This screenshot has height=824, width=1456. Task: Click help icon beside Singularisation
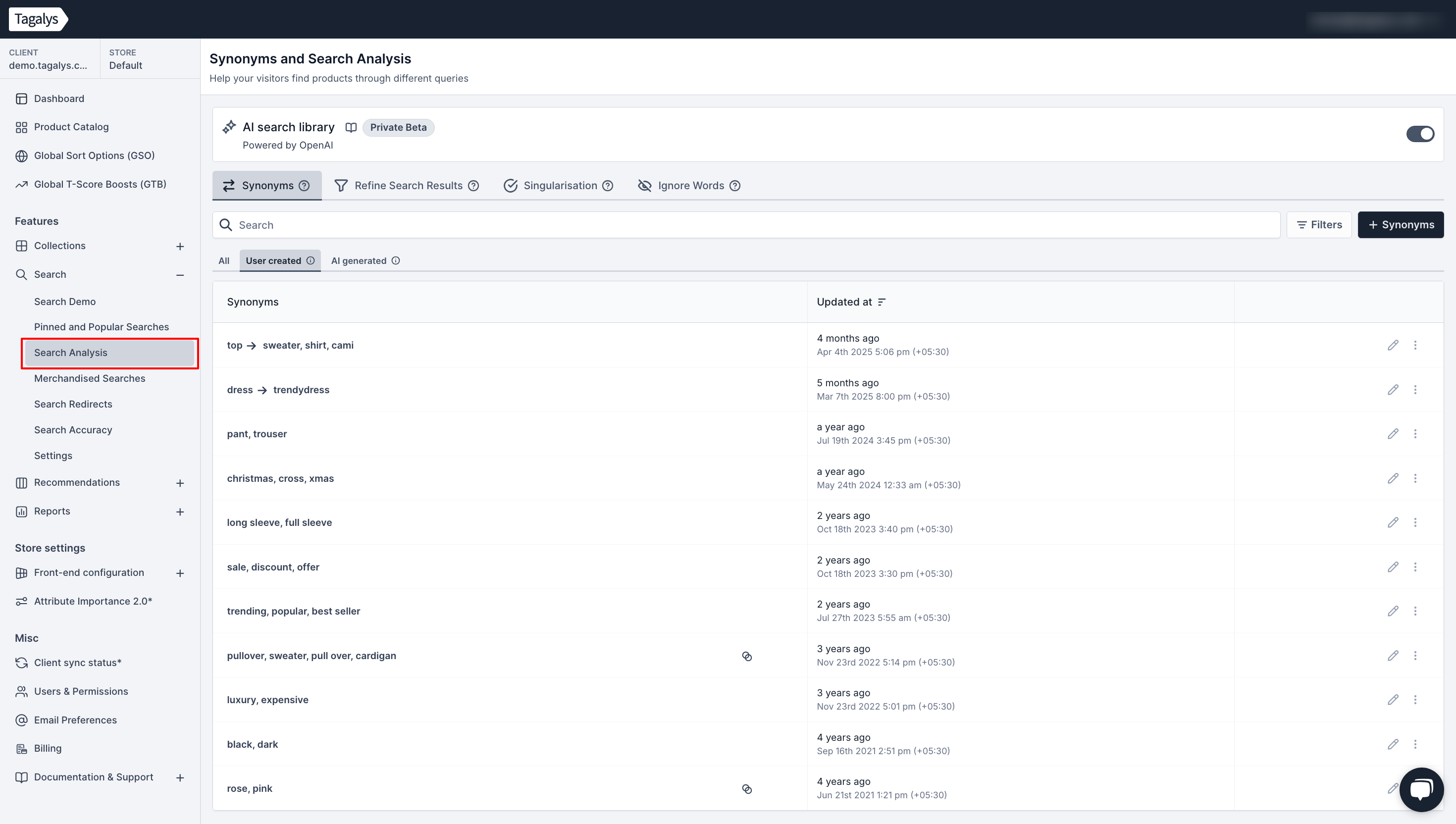pos(608,186)
